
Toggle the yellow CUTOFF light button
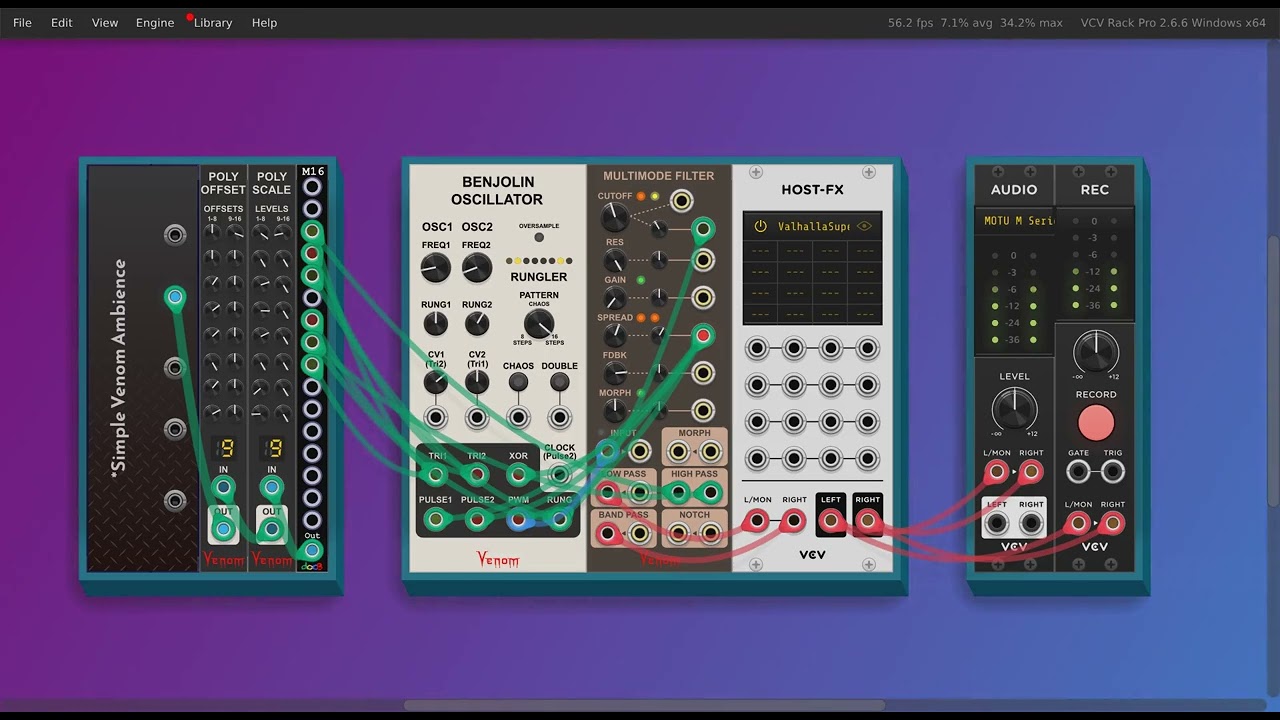click(655, 196)
